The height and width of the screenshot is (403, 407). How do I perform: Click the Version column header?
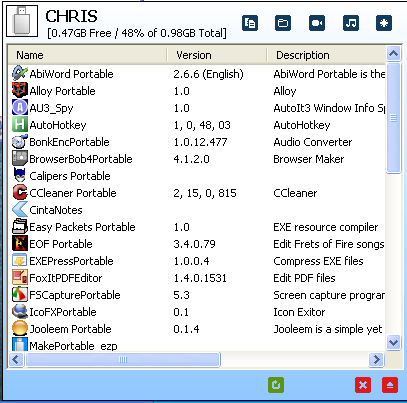pos(217,55)
